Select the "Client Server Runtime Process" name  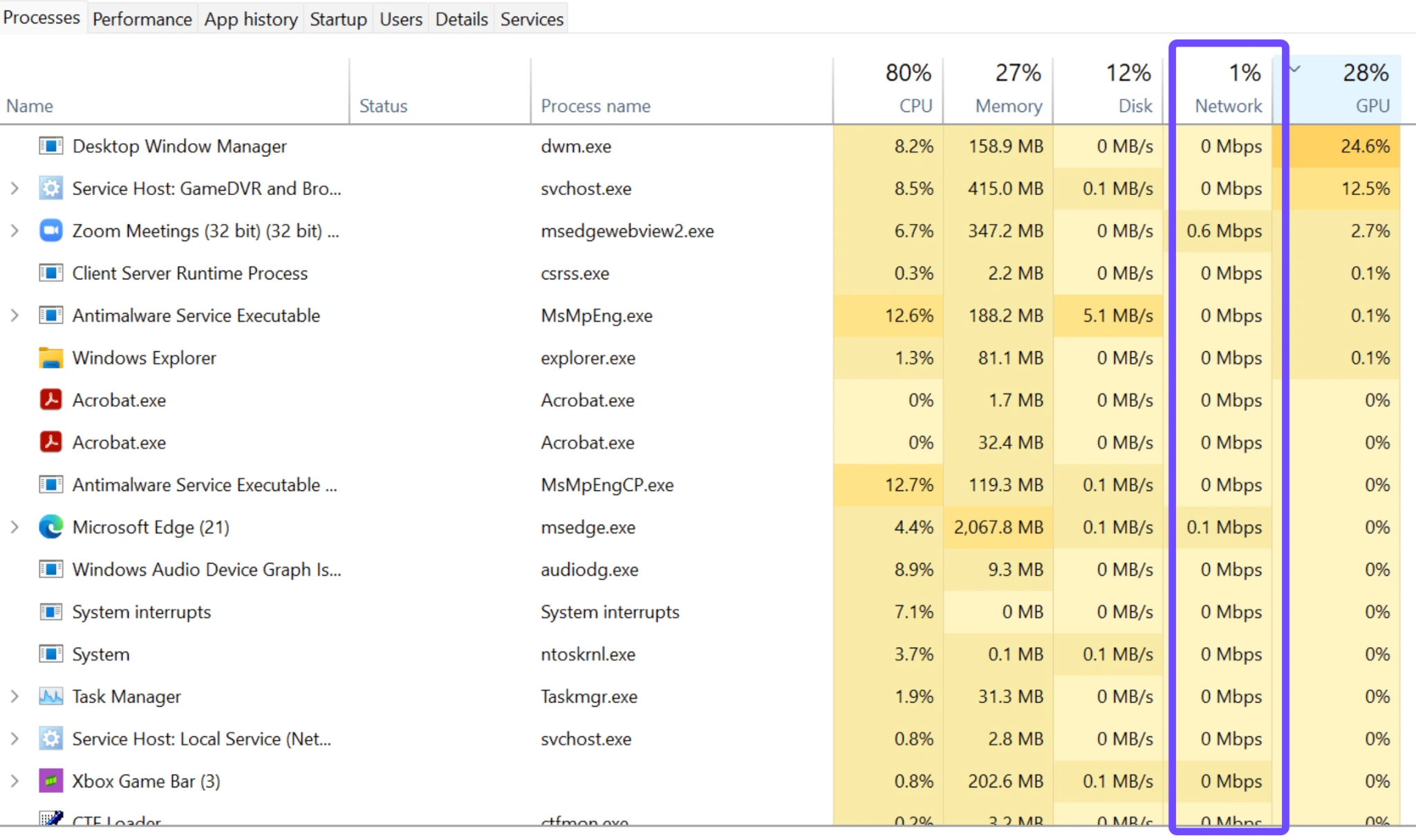(x=189, y=273)
